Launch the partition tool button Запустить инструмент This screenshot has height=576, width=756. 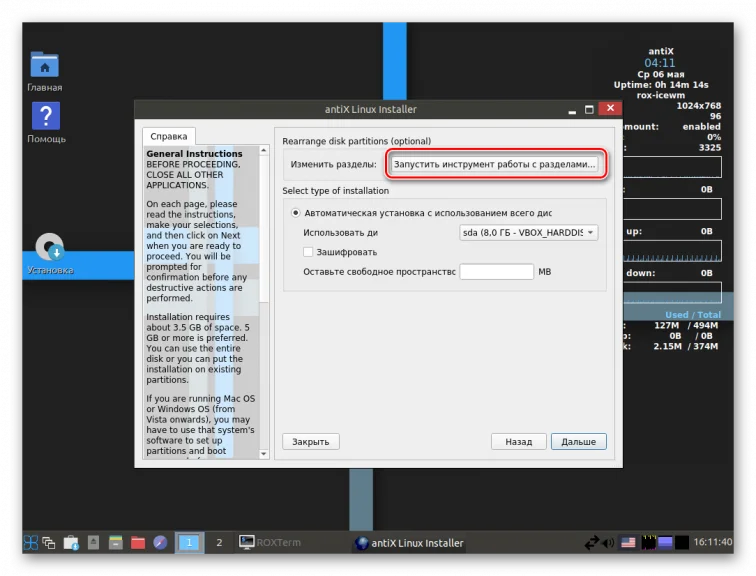coord(494,164)
